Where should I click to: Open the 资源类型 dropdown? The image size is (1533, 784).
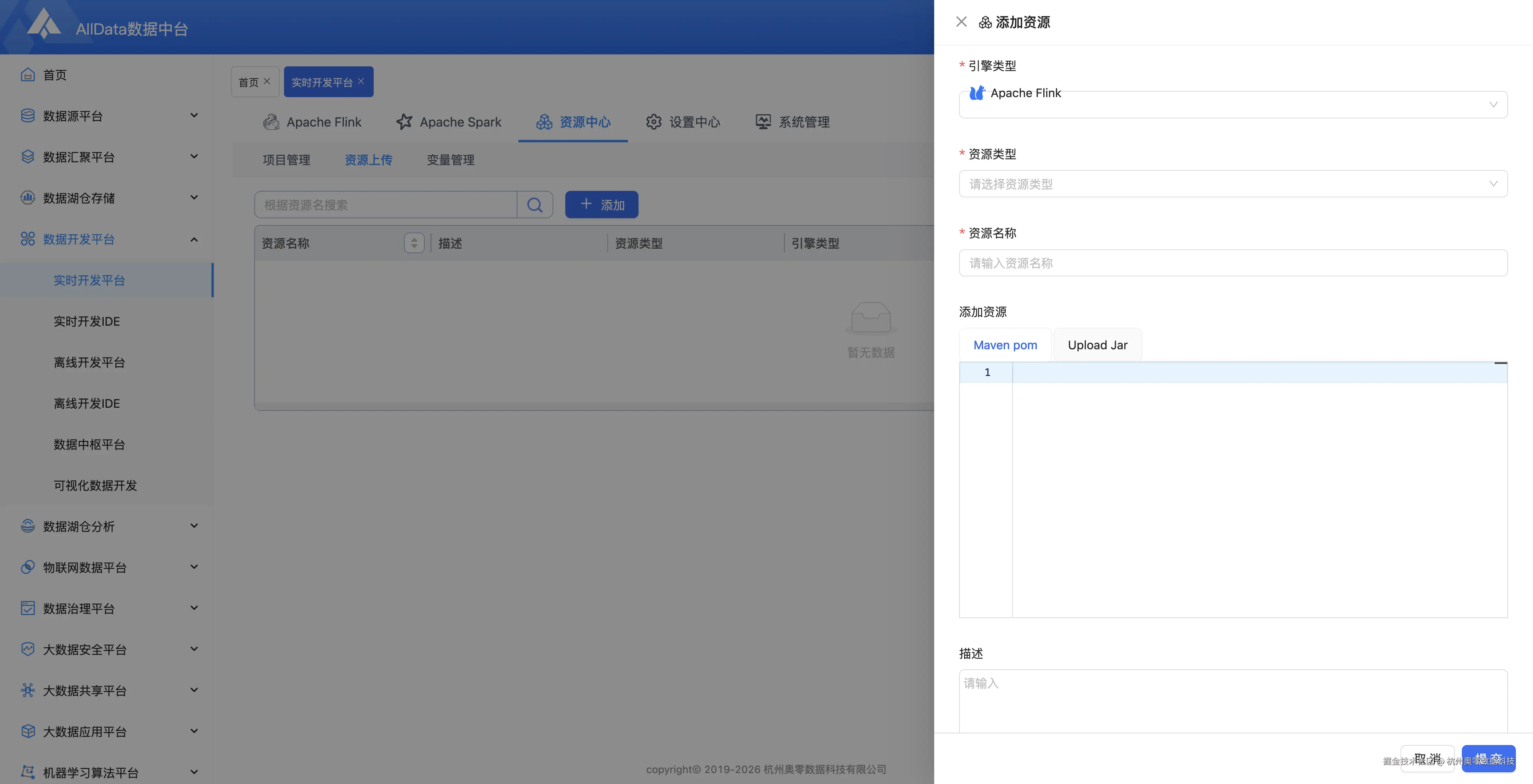[1233, 184]
